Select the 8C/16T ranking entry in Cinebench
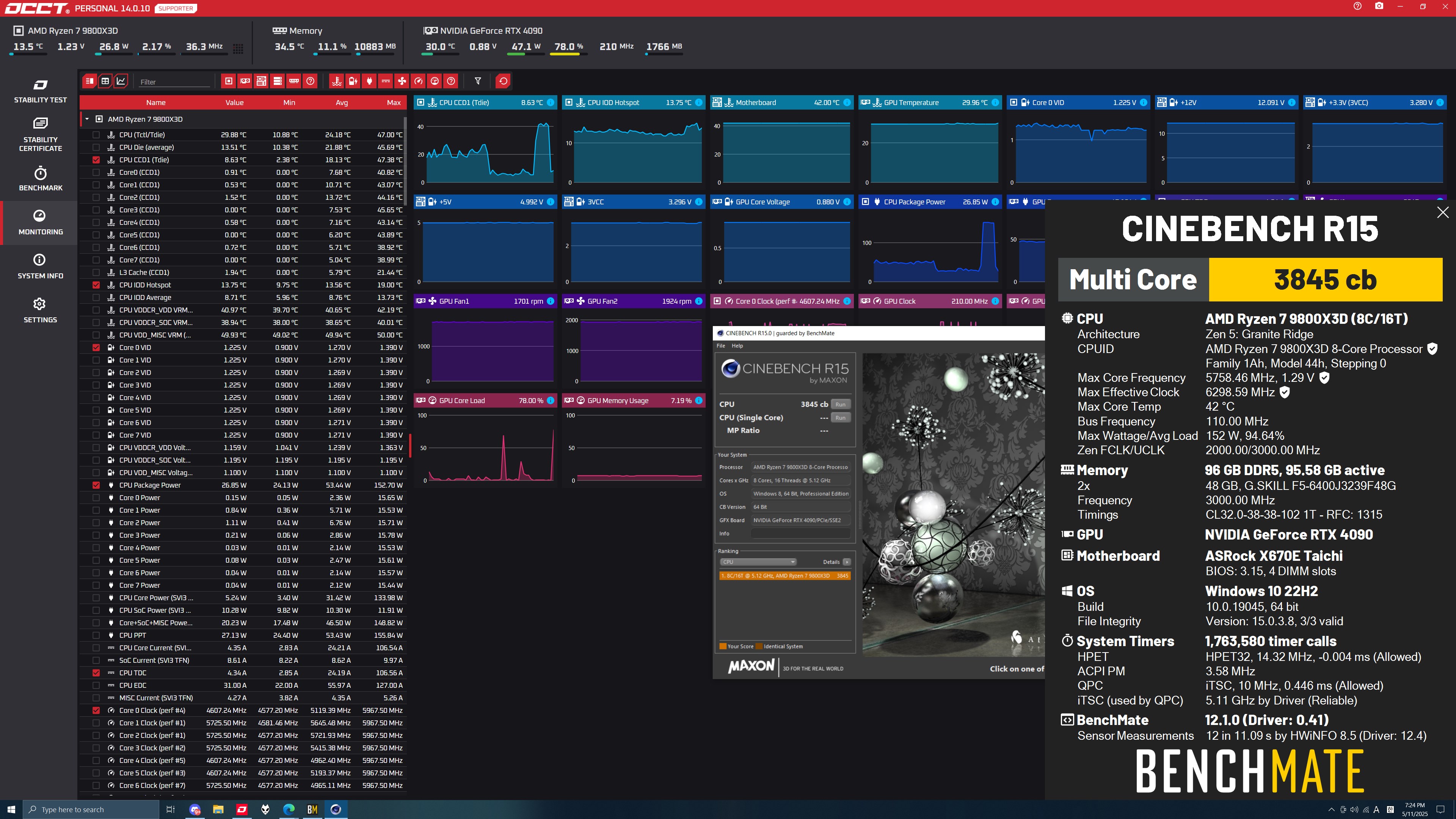Viewport: 1456px width, 819px height. click(784, 576)
